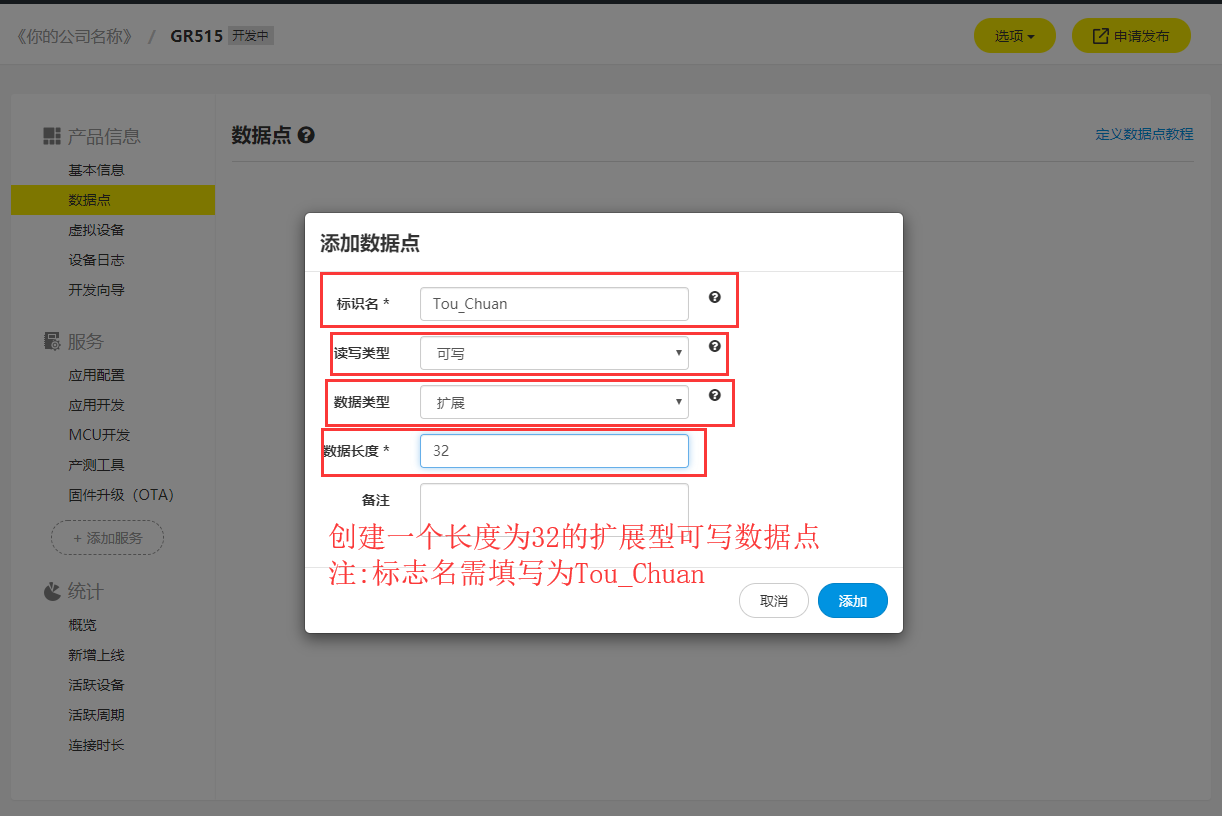The width and height of the screenshot is (1222, 816).
Task: Click the pie chart icon next to 统计
Action: (51, 591)
